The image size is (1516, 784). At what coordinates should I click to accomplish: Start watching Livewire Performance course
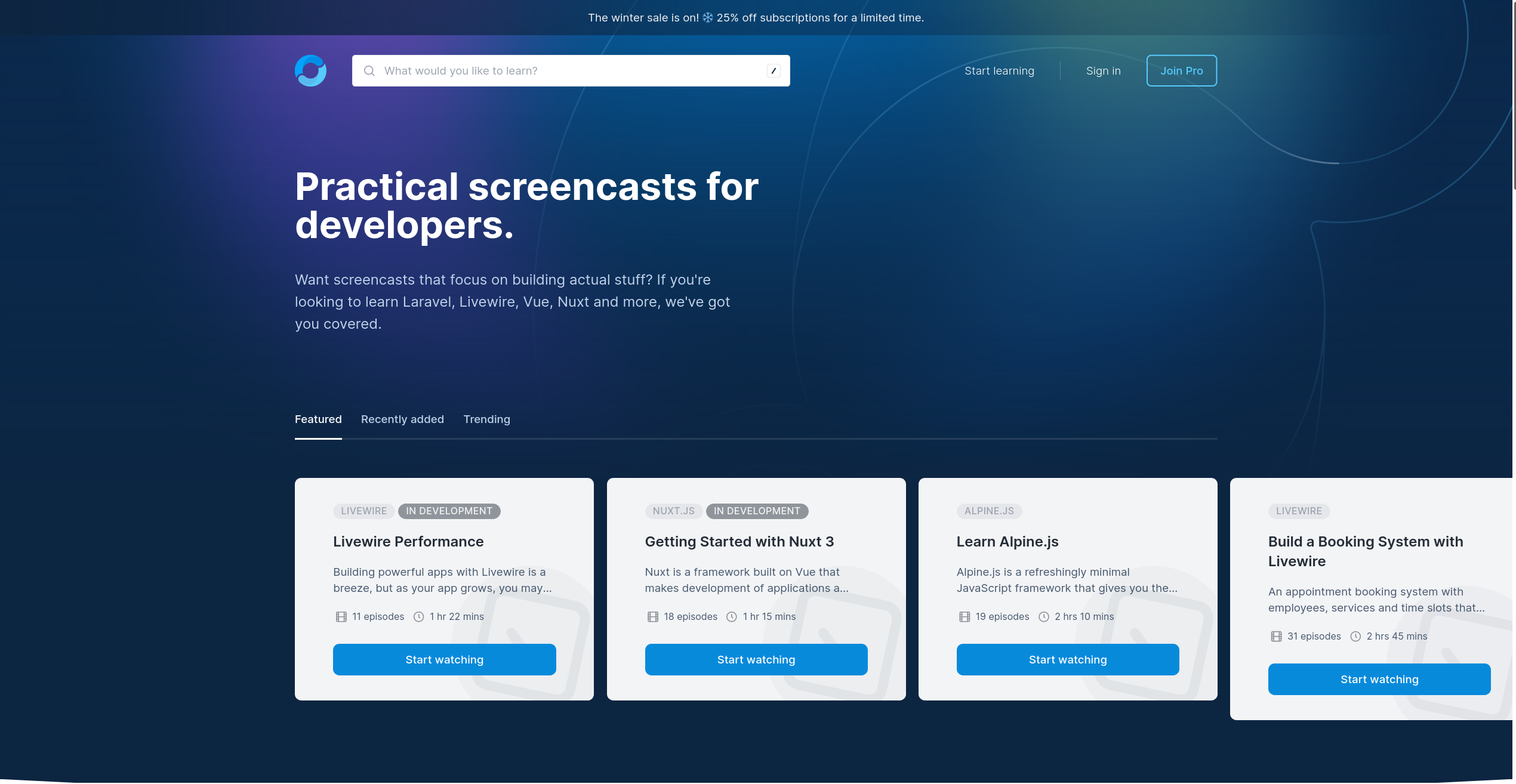[x=444, y=660]
